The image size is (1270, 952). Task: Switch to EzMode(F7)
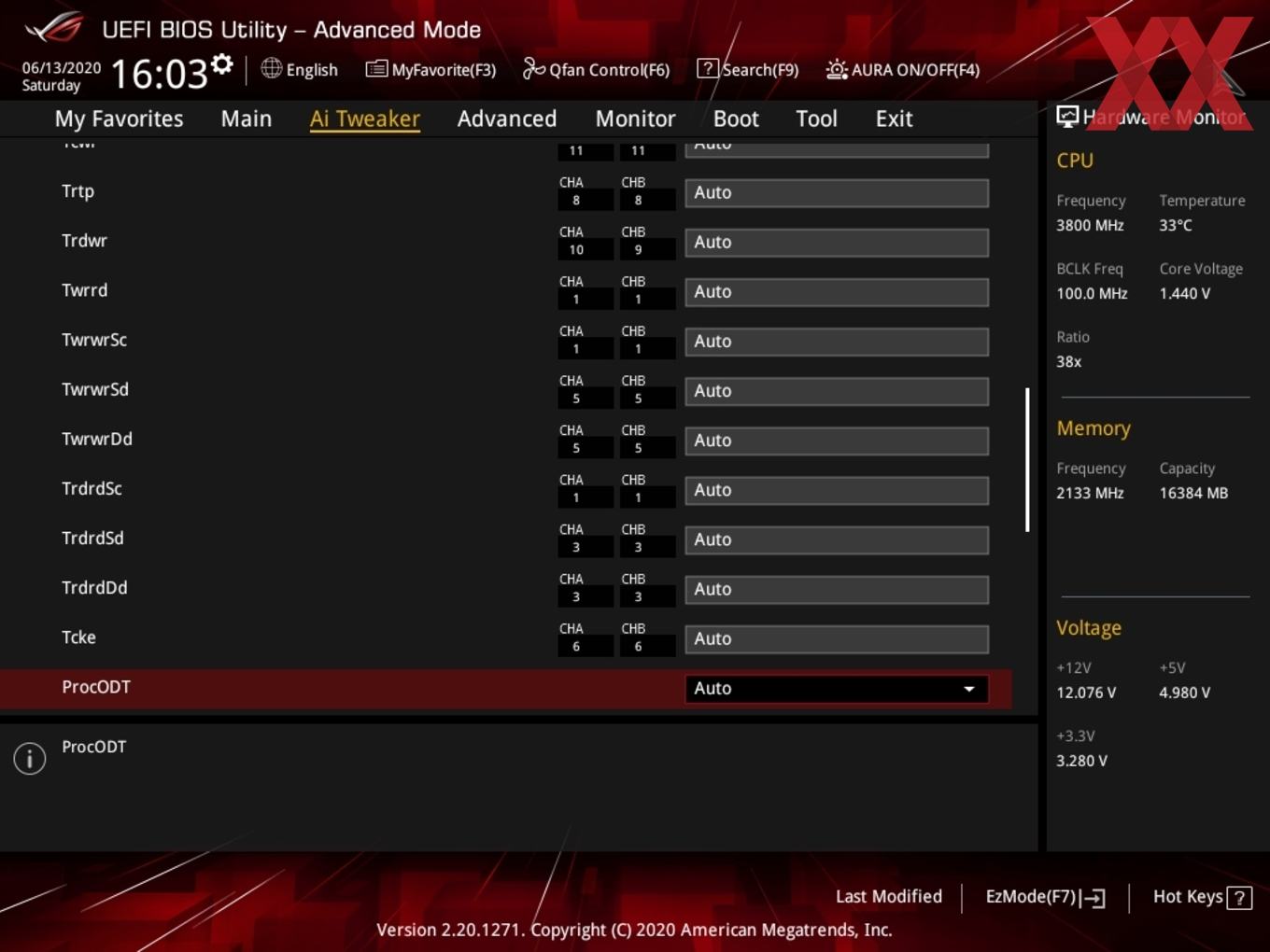pos(1031,897)
